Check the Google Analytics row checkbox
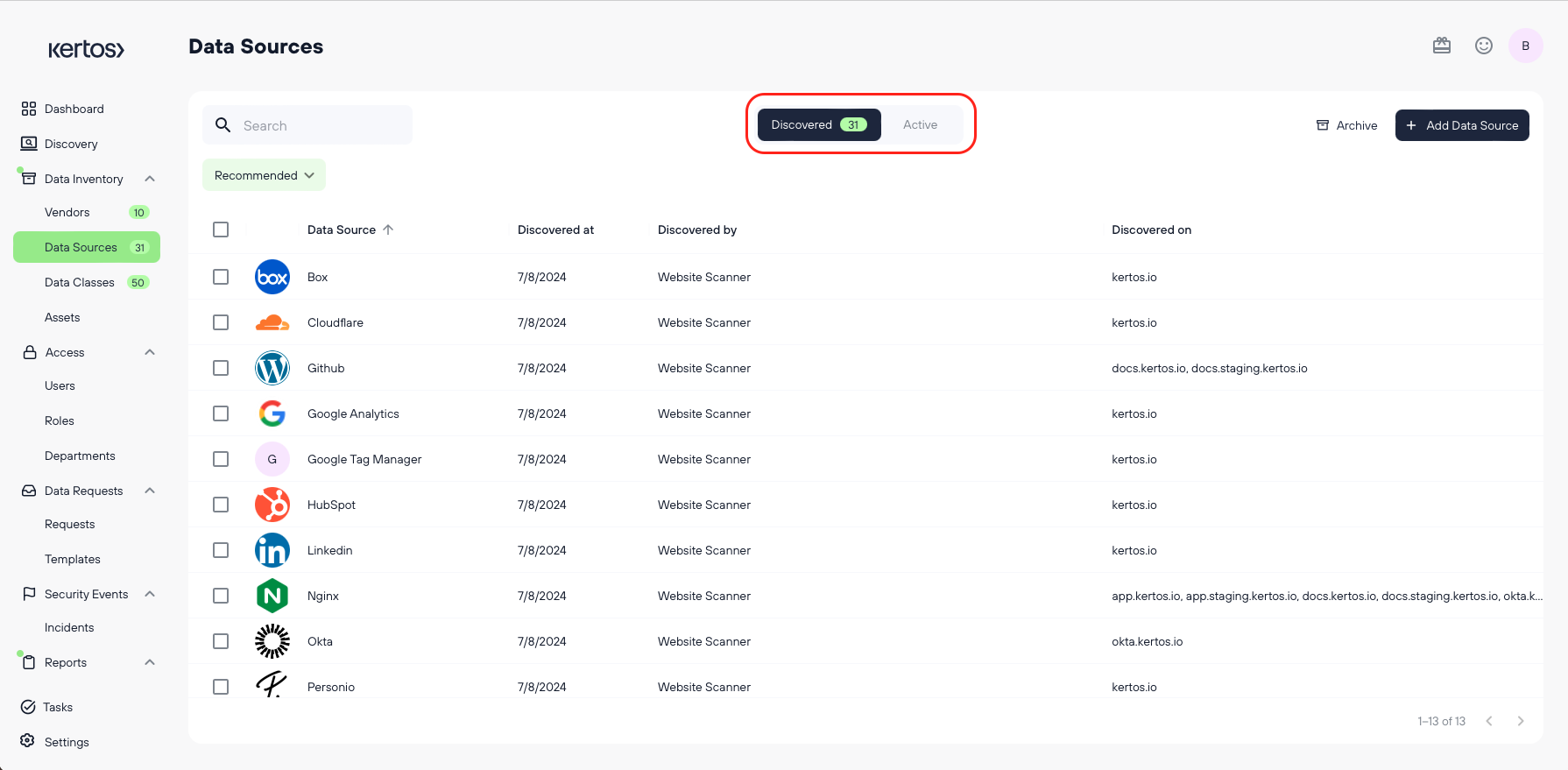Viewport: 1568px width, 770px height. pyautogui.click(x=221, y=413)
